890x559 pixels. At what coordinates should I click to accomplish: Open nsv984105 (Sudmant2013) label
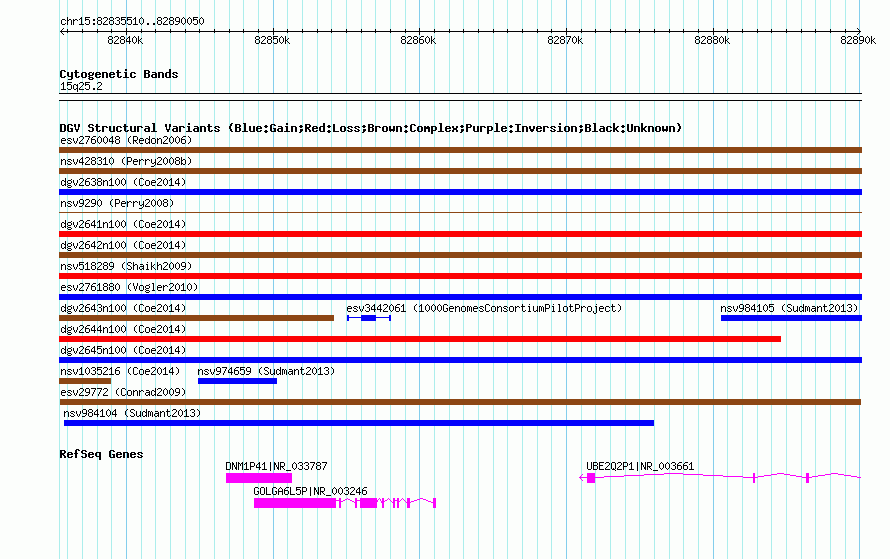[x=789, y=308]
